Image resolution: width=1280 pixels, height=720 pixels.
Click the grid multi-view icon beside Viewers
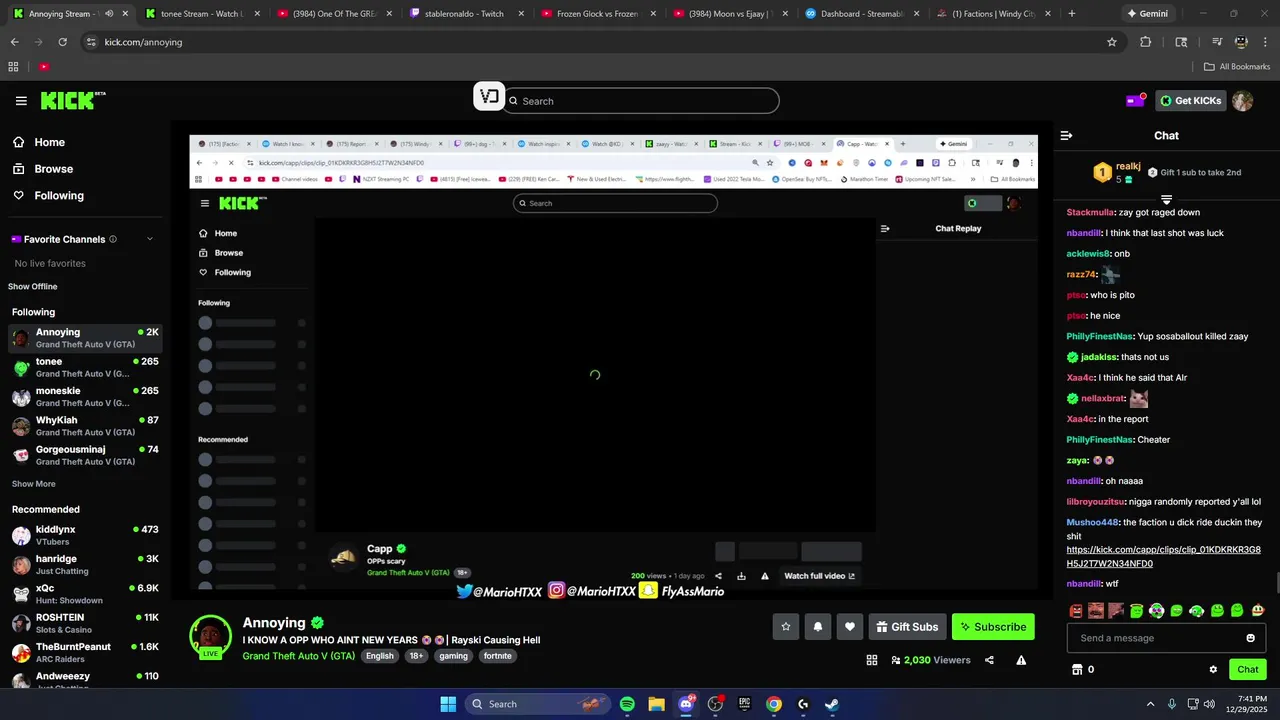(872, 660)
